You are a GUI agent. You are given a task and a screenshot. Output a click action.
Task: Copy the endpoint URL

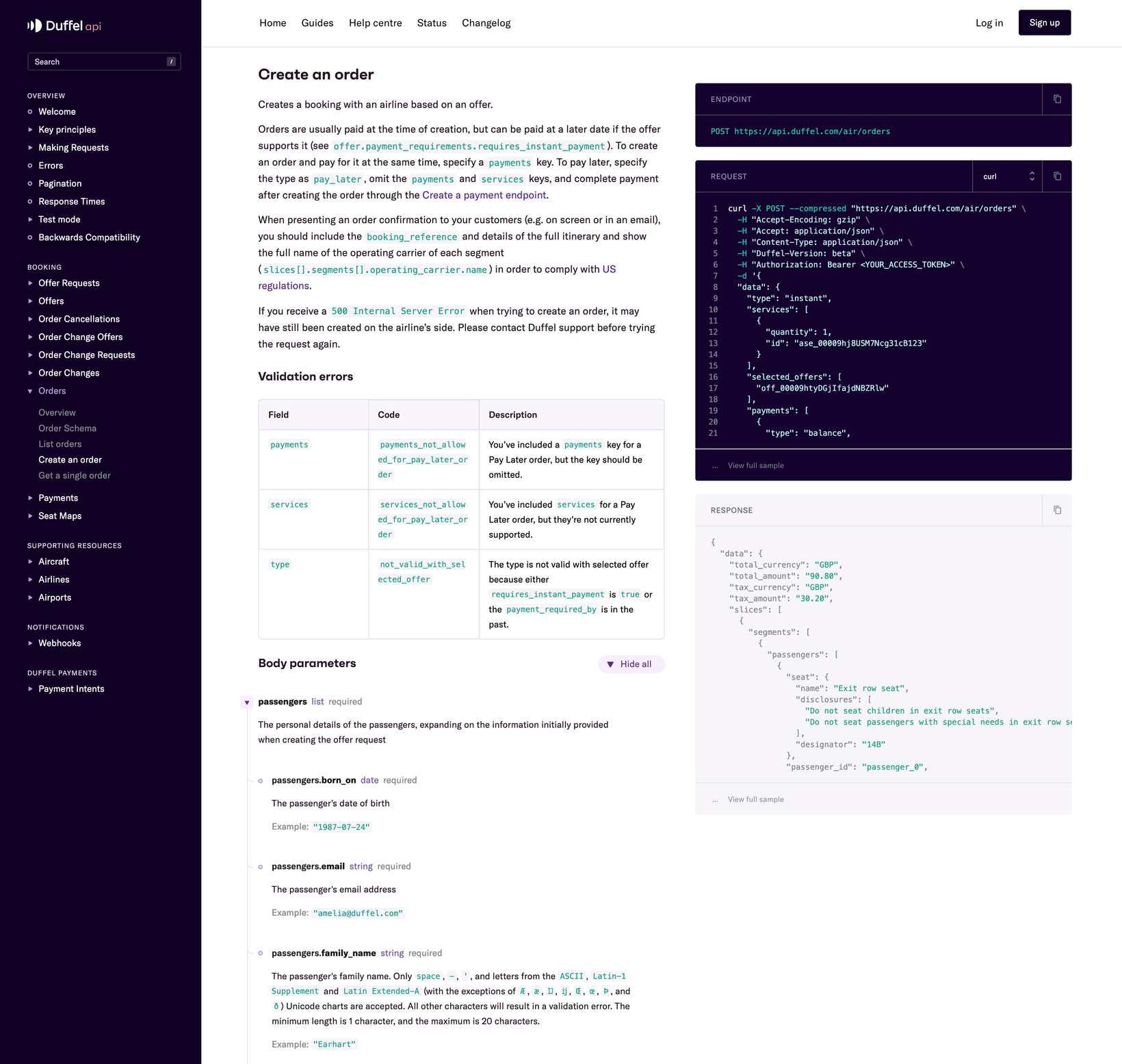click(1057, 99)
